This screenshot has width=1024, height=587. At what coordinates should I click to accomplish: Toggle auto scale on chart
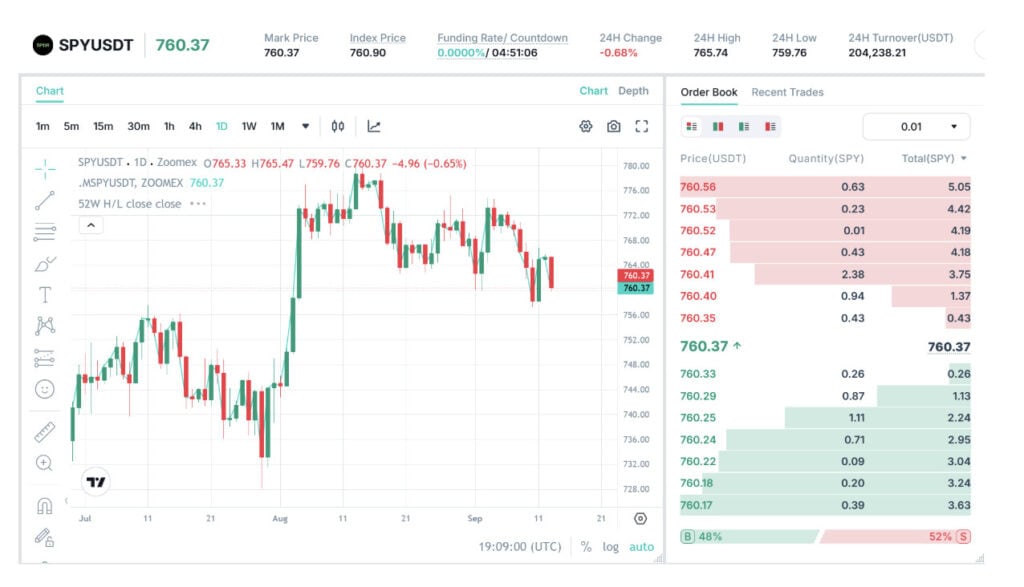tap(641, 547)
